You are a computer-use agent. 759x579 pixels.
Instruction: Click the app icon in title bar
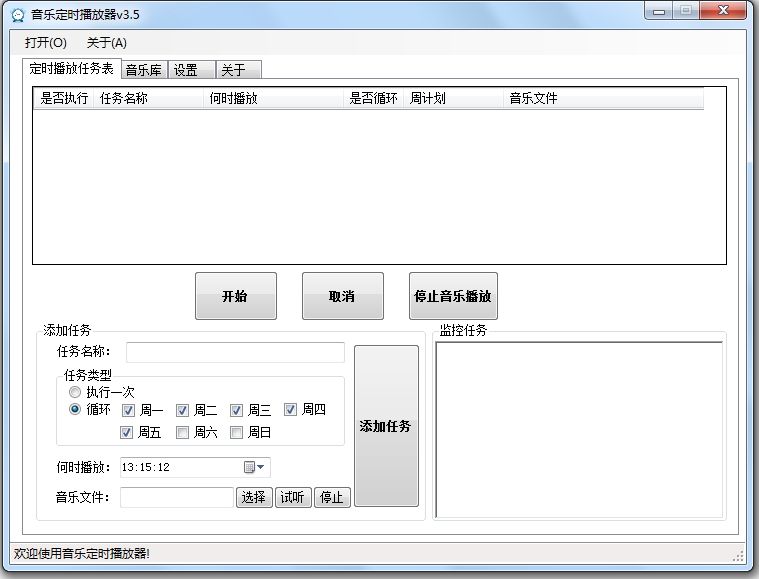(x=18, y=15)
